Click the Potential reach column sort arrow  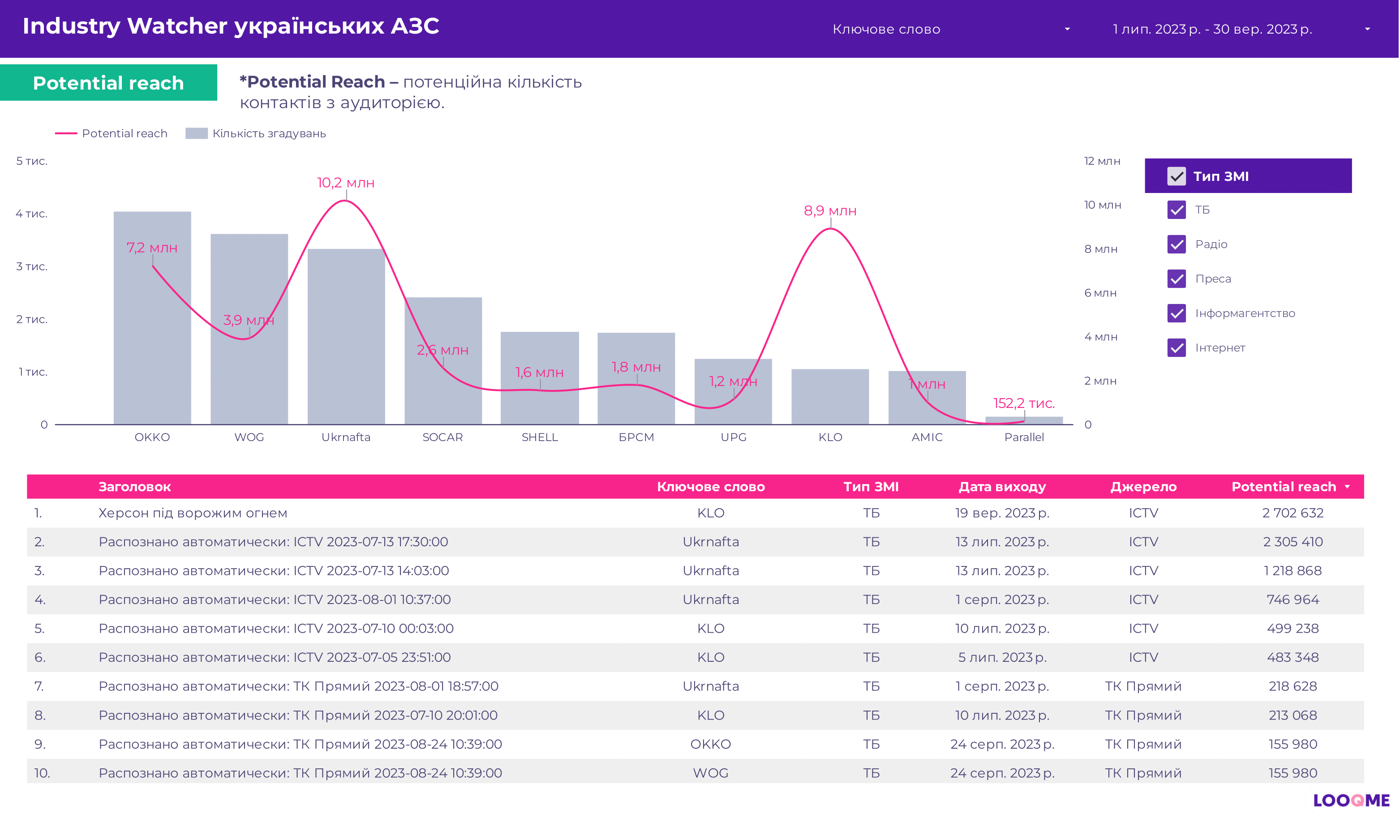coord(1347,487)
